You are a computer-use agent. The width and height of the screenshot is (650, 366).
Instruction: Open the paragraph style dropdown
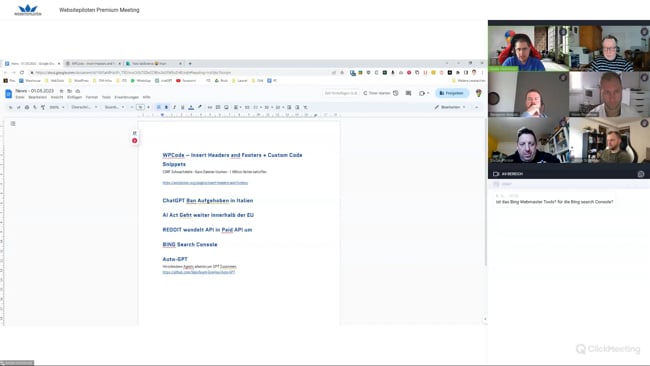[x=84, y=107]
